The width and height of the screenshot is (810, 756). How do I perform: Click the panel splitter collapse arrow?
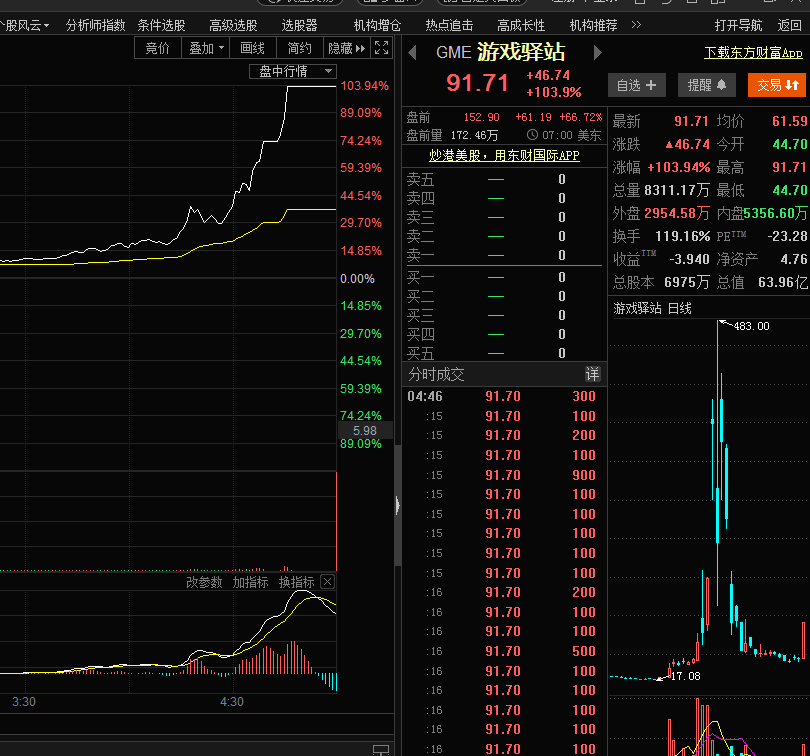coord(397,505)
